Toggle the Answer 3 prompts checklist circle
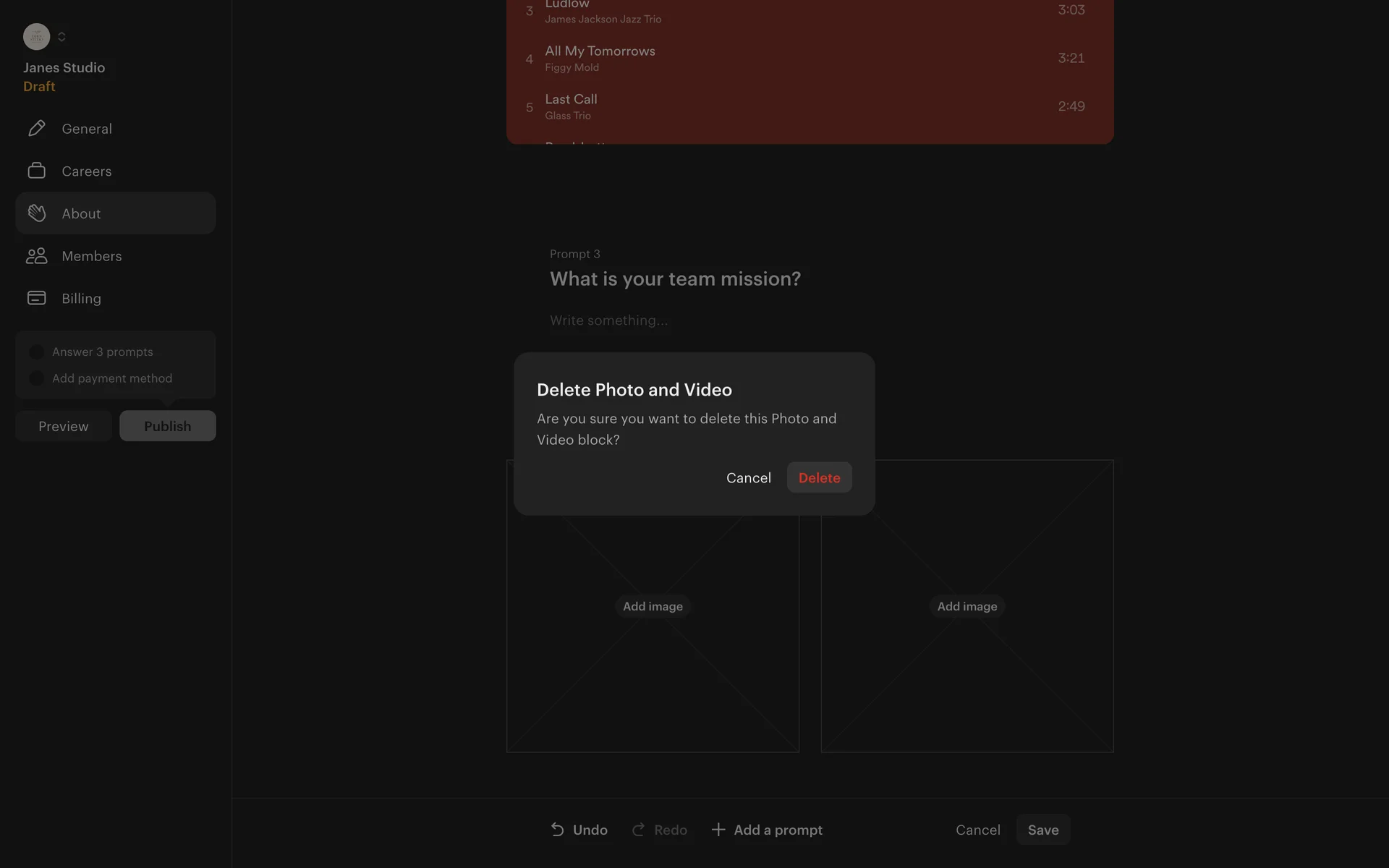The width and height of the screenshot is (1389, 868). tap(36, 352)
